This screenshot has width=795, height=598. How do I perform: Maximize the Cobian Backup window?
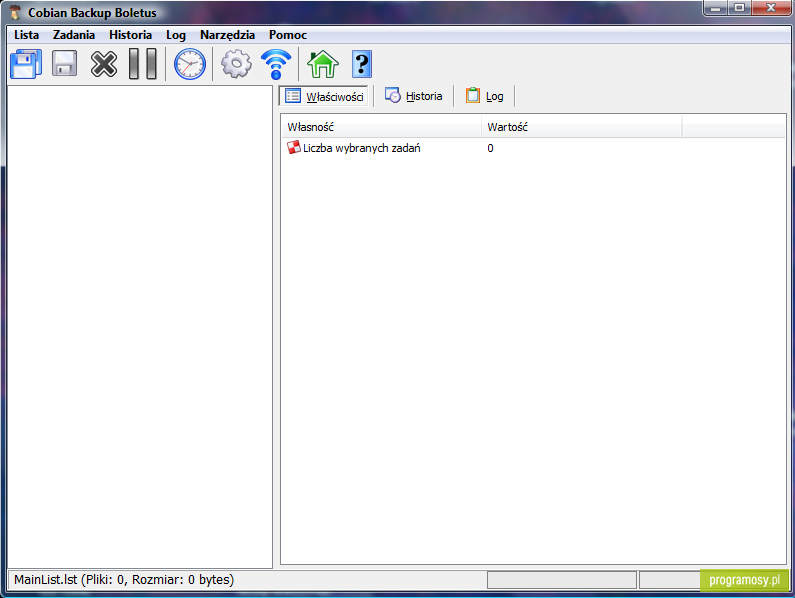(x=739, y=8)
